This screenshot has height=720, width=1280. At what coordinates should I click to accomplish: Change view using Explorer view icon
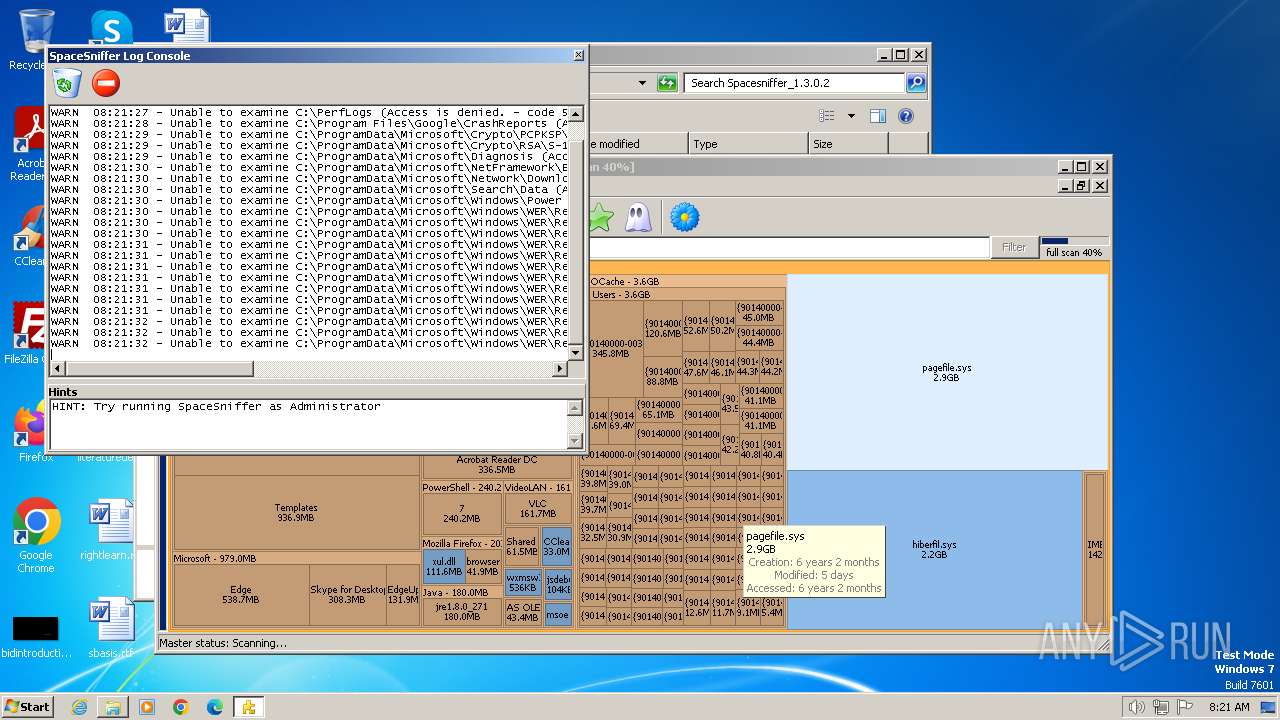tap(827, 116)
